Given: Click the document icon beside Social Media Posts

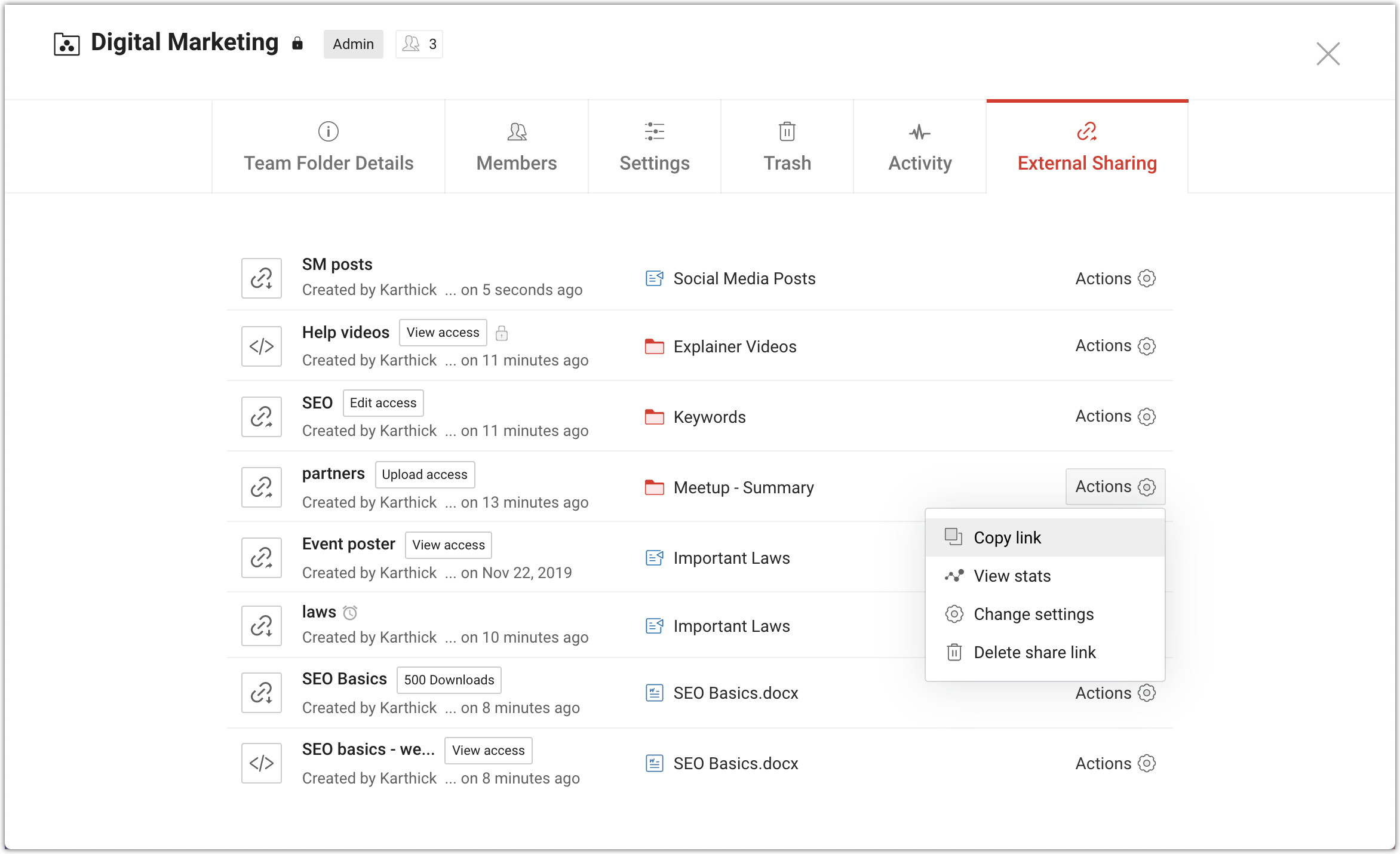Looking at the screenshot, I should [655, 278].
